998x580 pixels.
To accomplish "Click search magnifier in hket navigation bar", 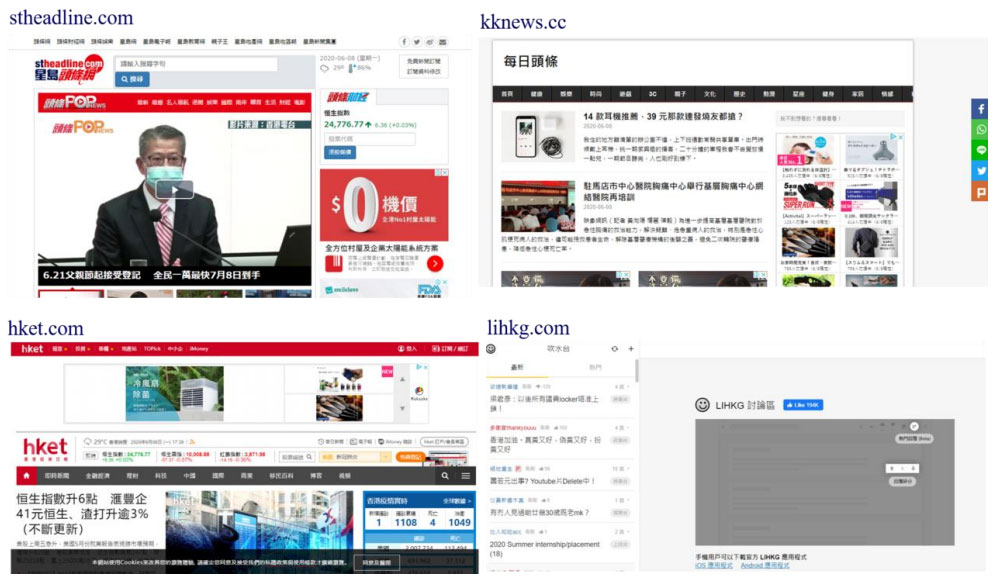I will [445, 476].
